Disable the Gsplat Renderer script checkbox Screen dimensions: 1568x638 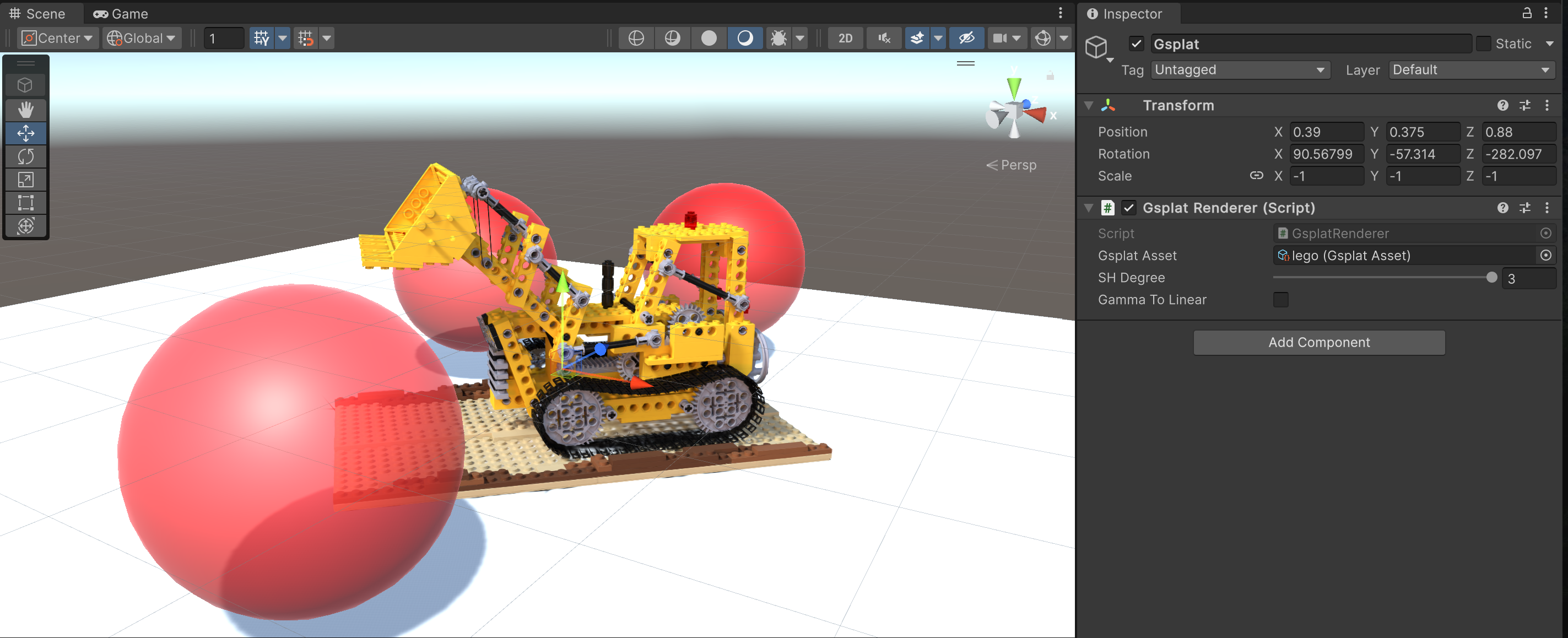click(1128, 208)
